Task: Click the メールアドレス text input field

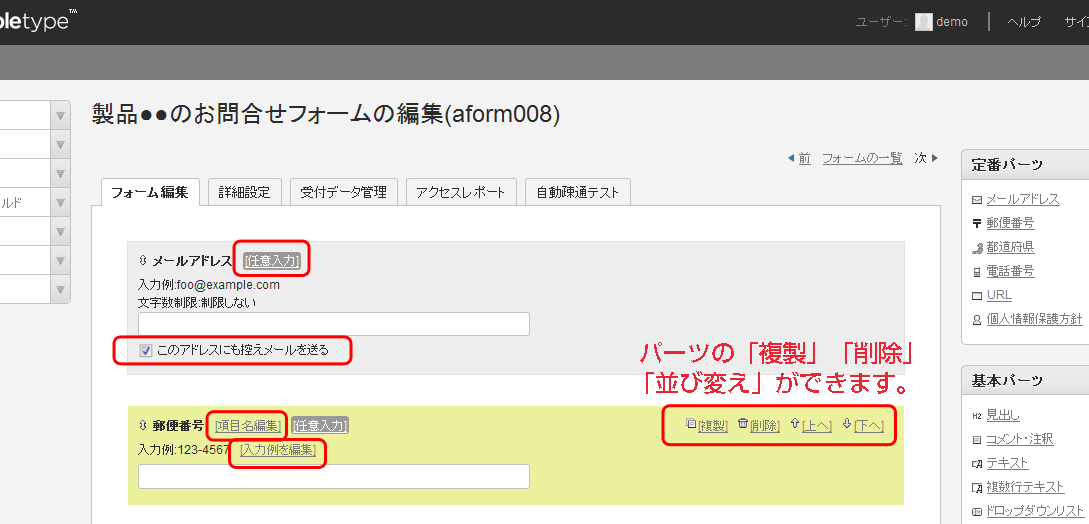Action: [x=333, y=324]
